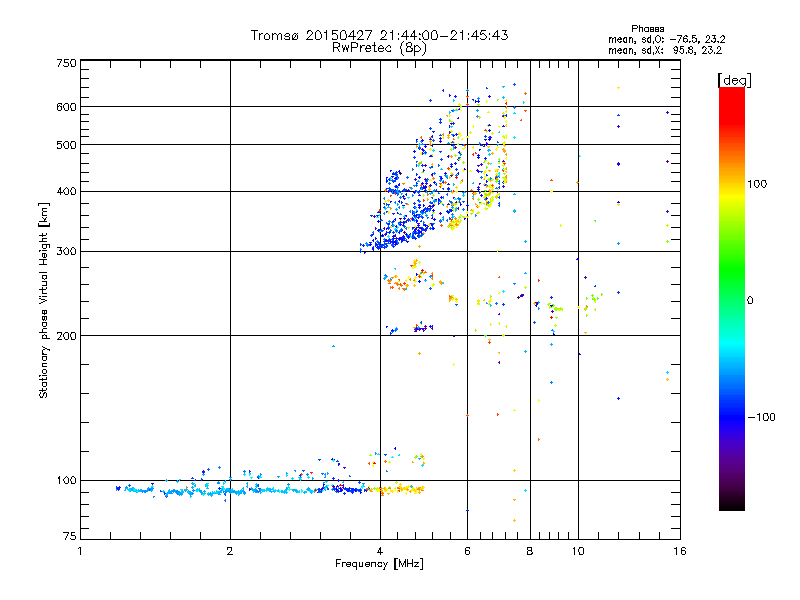Viewport: 800px width, 600px height.
Task: Click the x-axis tick label '16'
Action: click(680, 551)
